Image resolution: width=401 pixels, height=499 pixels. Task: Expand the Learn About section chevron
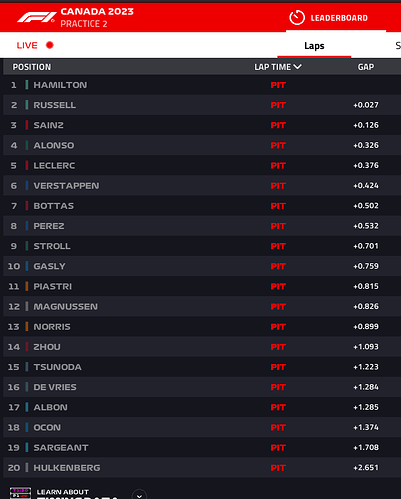click(x=139, y=495)
